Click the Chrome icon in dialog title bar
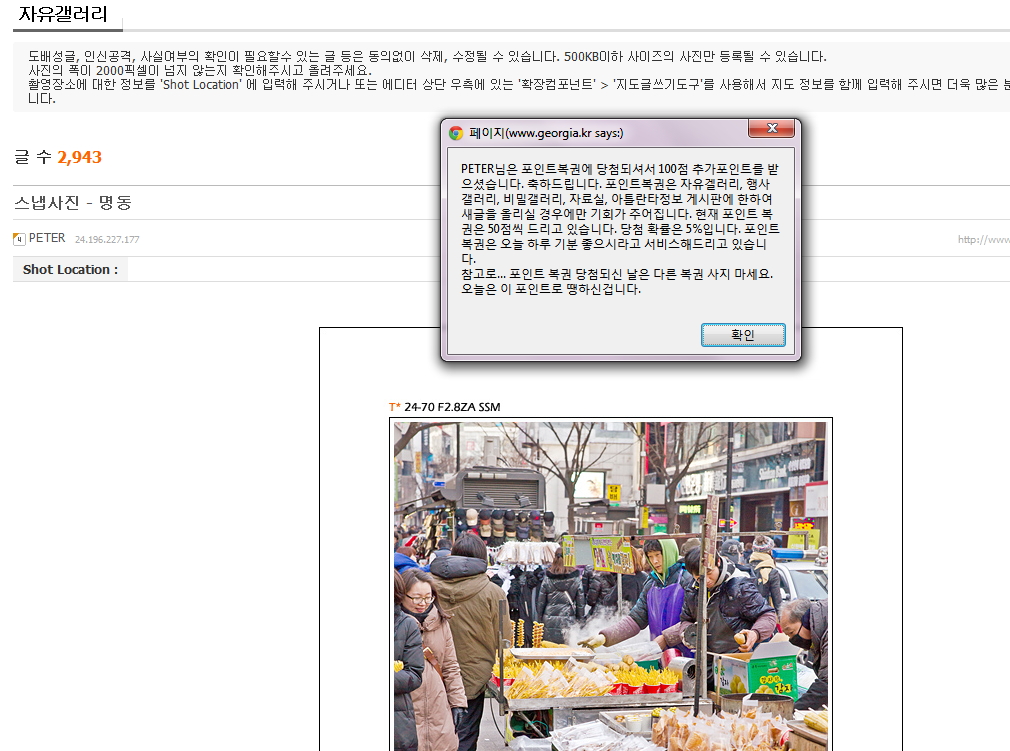Viewport: 1010px width, 751px height. 456,133
